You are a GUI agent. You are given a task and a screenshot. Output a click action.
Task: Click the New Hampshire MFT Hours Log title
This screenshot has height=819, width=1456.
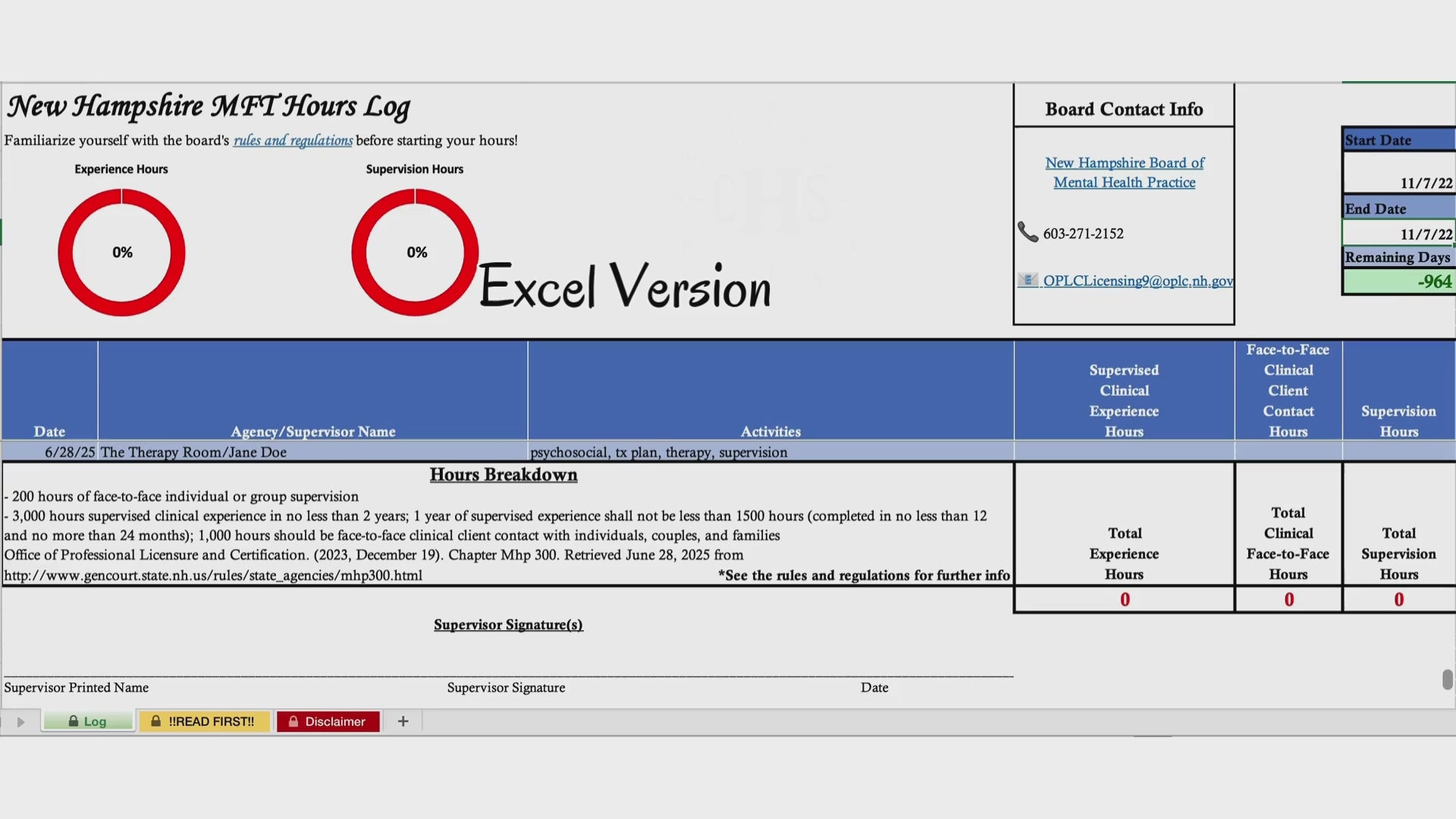209,107
